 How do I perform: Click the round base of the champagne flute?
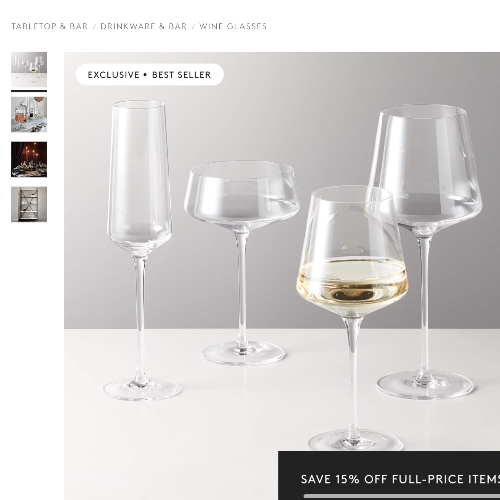pyautogui.click(x=142, y=389)
